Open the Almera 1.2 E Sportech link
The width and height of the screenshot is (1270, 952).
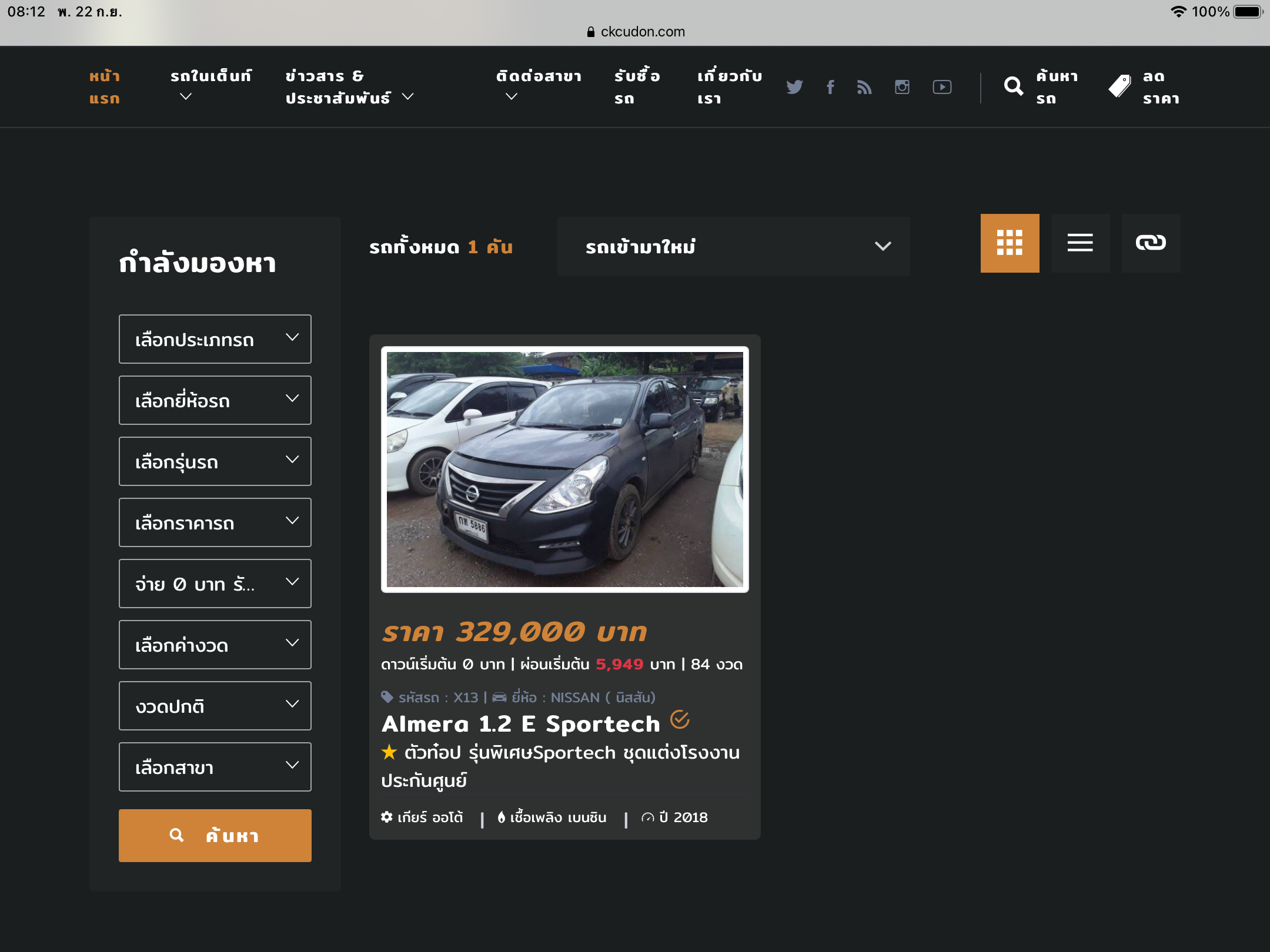(520, 724)
